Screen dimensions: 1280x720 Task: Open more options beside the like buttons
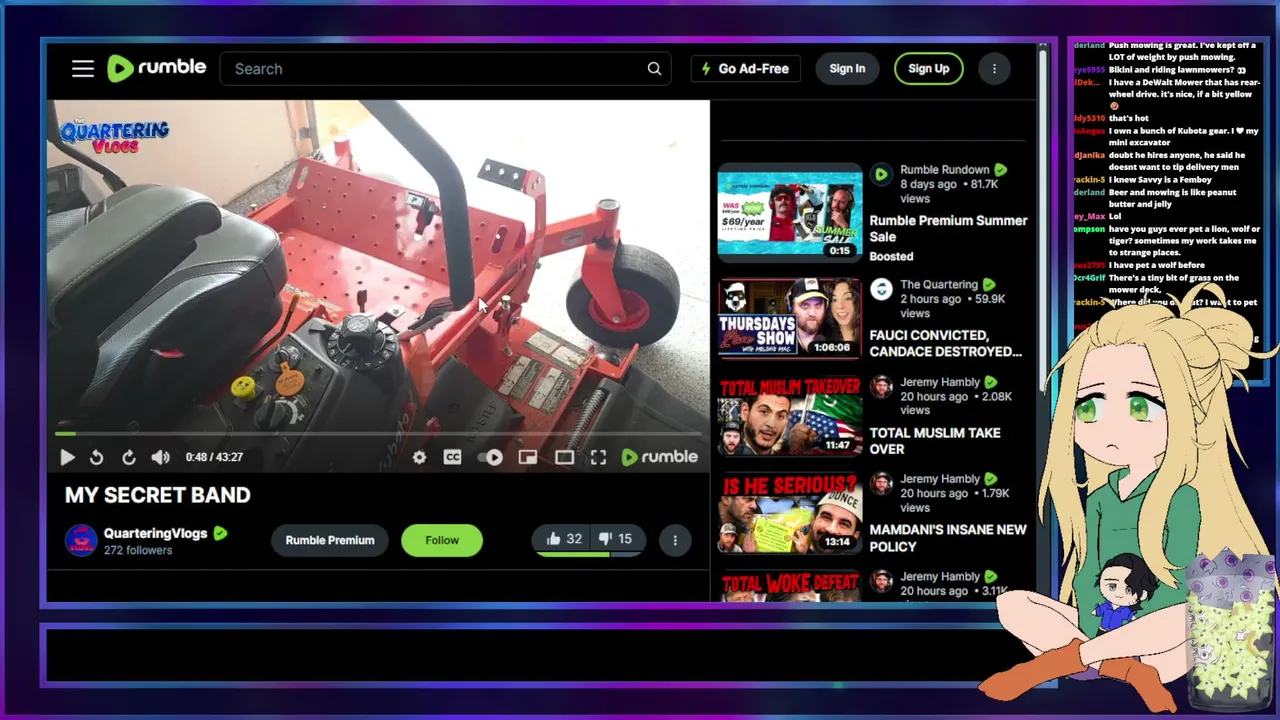(x=675, y=540)
